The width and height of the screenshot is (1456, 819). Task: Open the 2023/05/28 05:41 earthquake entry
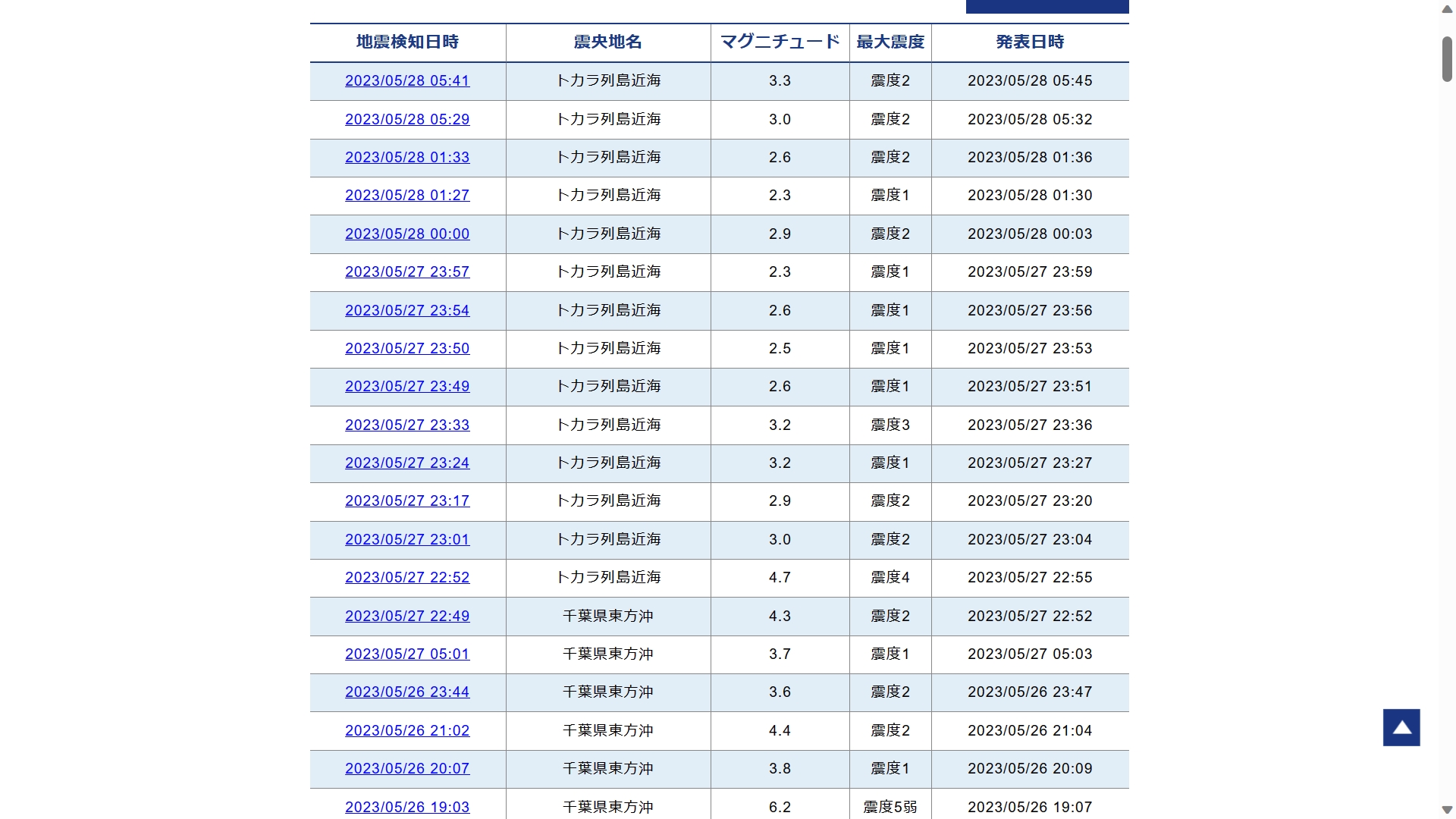click(x=407, y=81)
